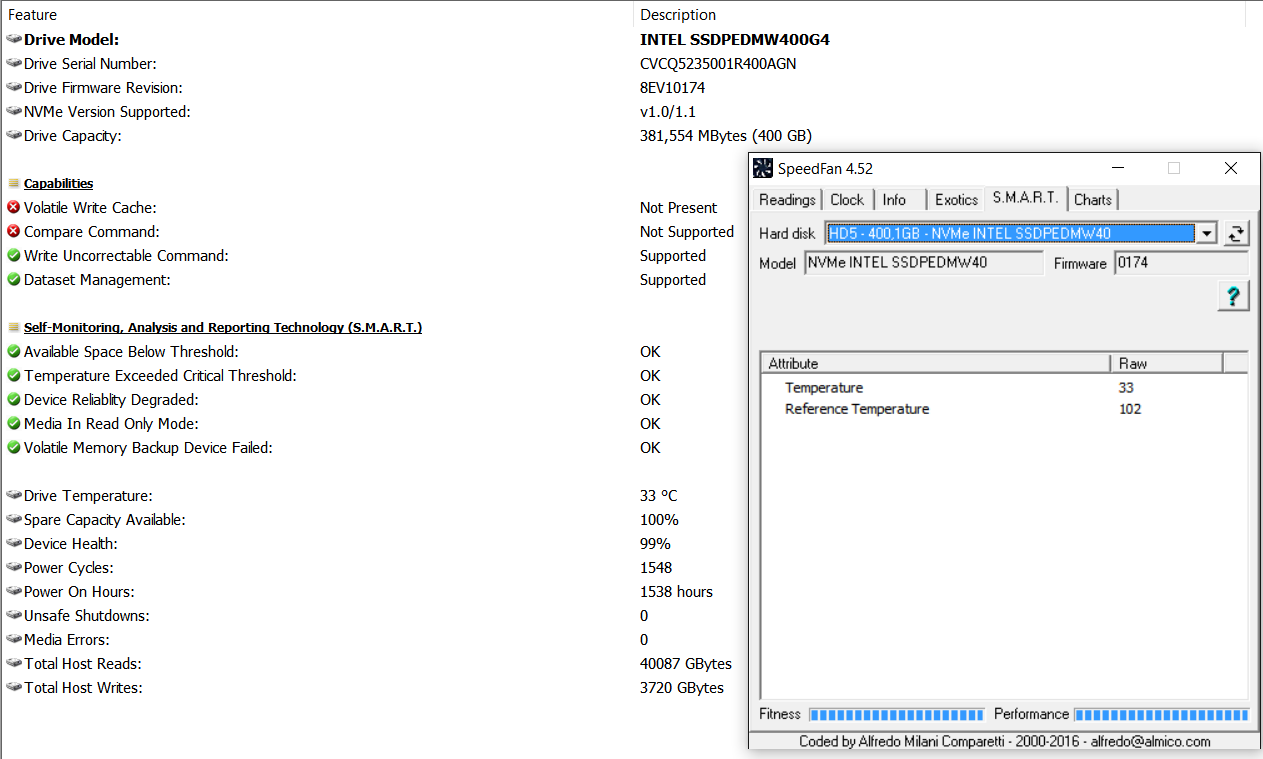Click the drive icon beside Drive Serial Number
The width and height of the screenshot is (1263, 759).
tap(14, 64)
